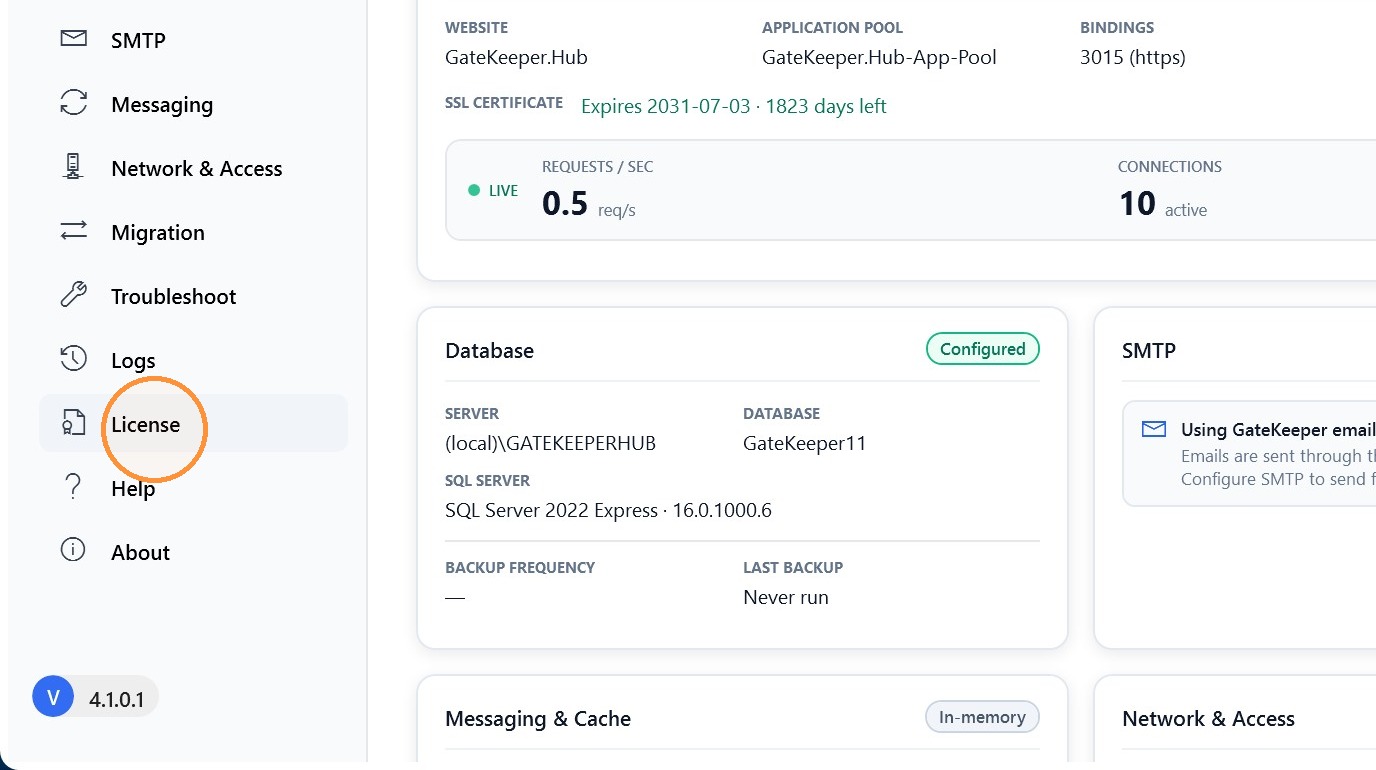1376x770 pixels.
Task: Click the About info circle icon
Action: pos(73,552)
